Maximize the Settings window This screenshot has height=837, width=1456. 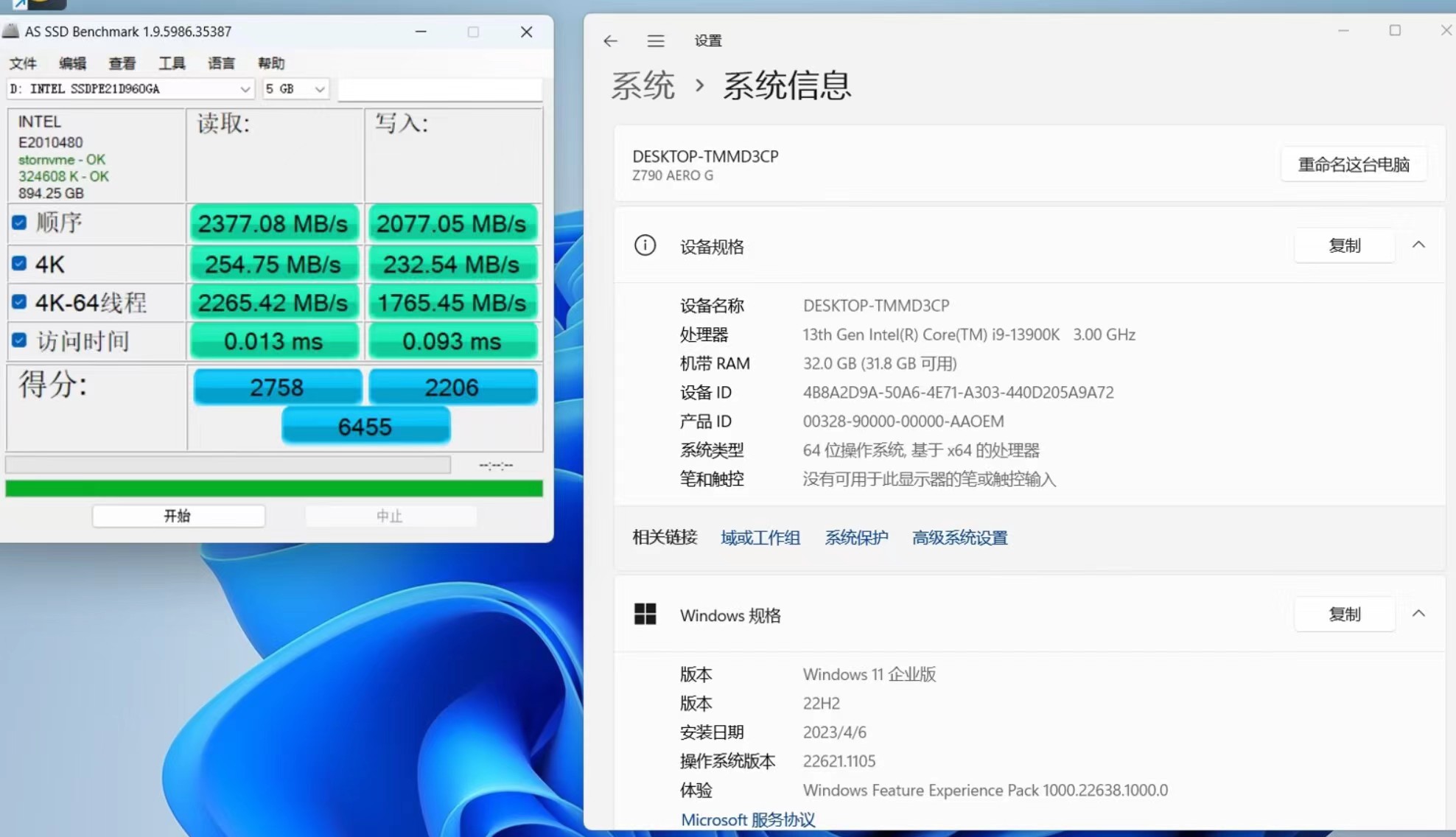[x=1395, y=30]
